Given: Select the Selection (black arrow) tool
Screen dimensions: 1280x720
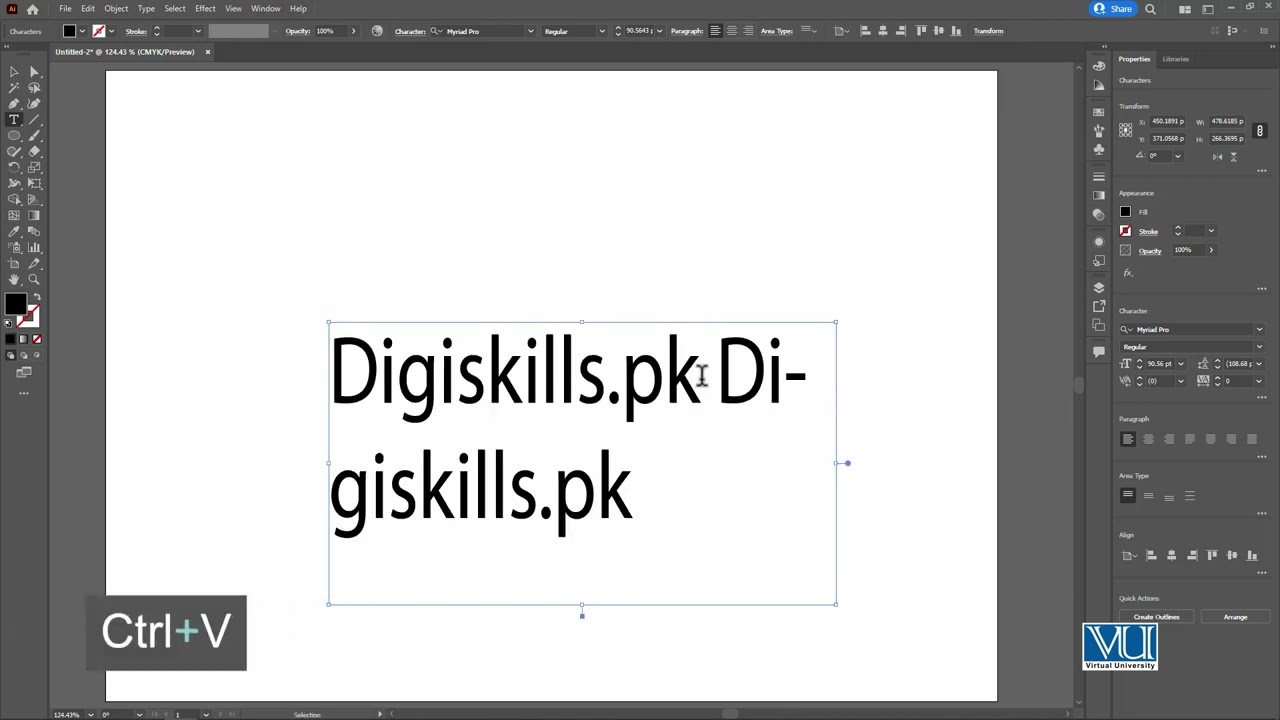Looking at the screenshot, I should click(x=14, y=72).
